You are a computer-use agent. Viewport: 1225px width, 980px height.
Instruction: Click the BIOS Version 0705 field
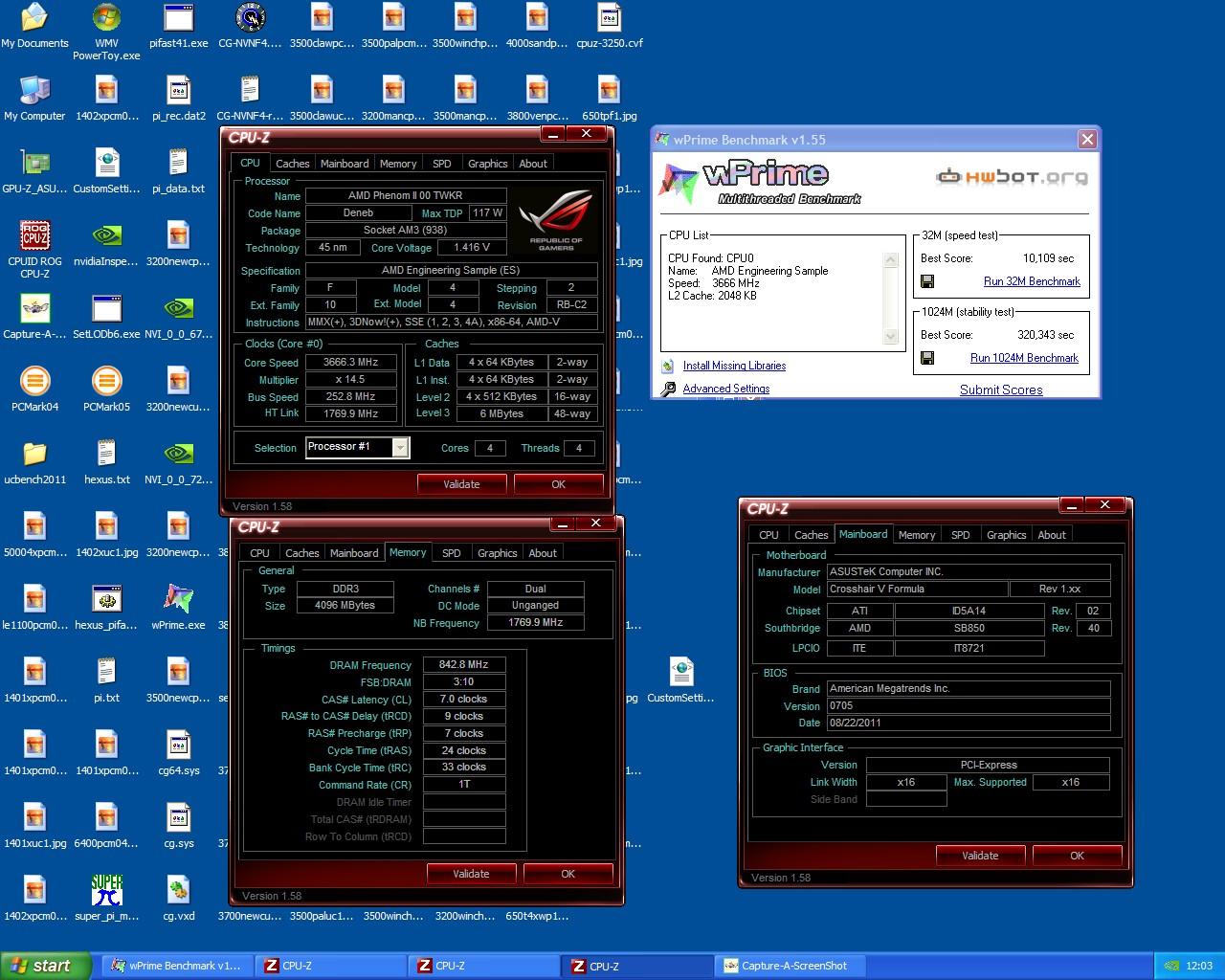tap(969, 705)
